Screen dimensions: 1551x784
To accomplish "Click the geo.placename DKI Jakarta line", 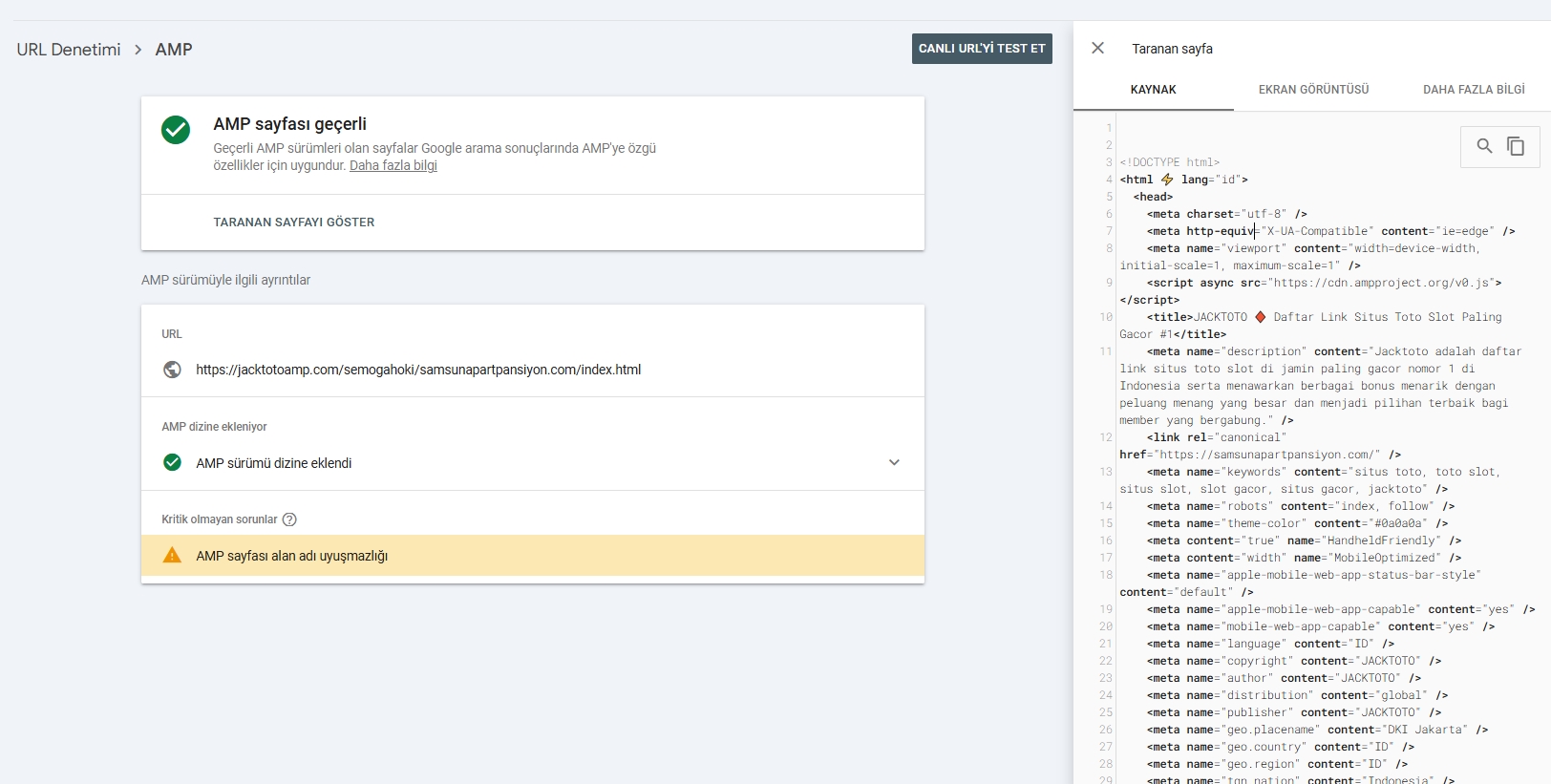I will [1317, 730].
